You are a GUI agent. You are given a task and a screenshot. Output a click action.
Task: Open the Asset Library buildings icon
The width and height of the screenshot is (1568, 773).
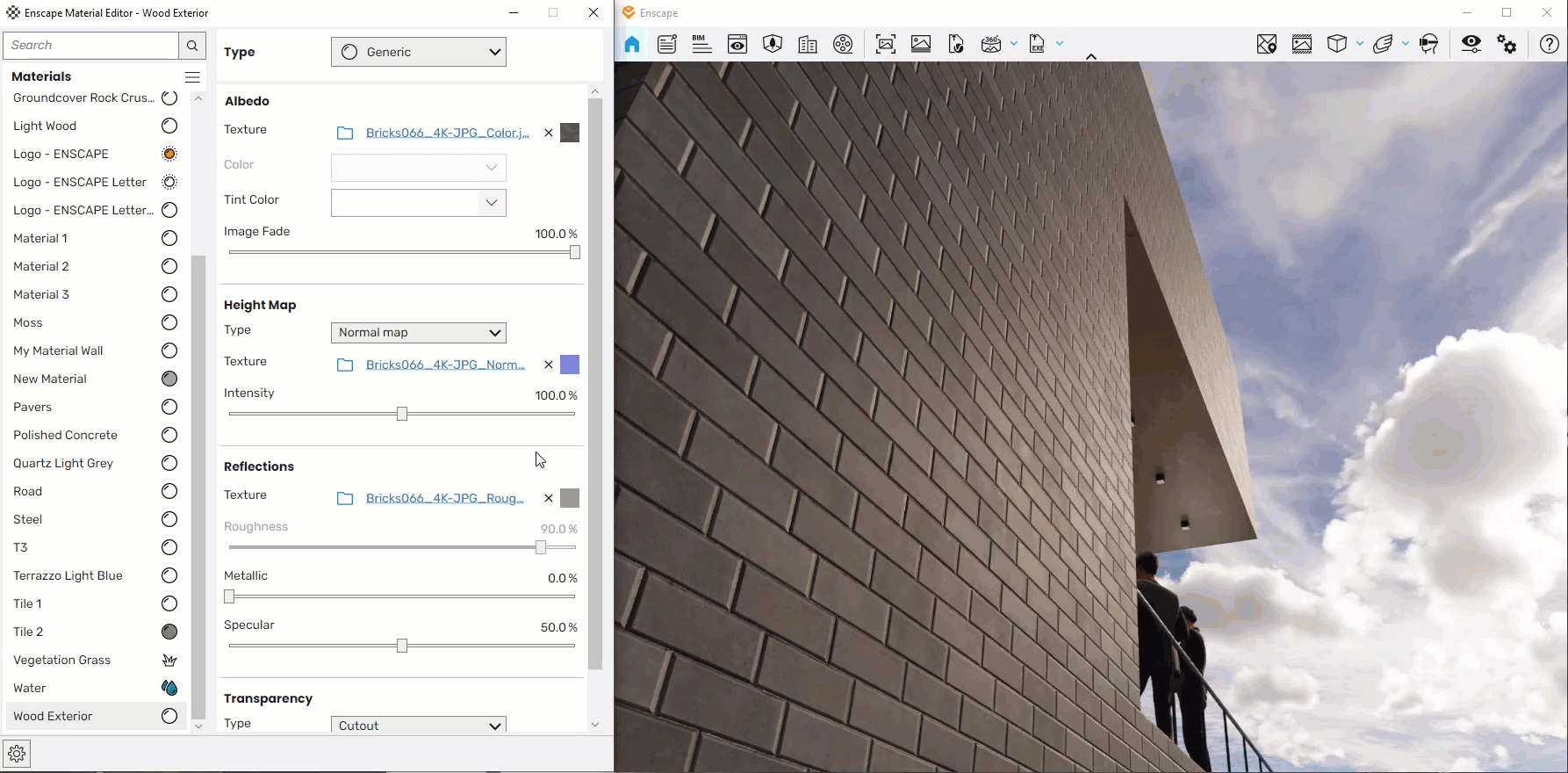tap(808, 44)
